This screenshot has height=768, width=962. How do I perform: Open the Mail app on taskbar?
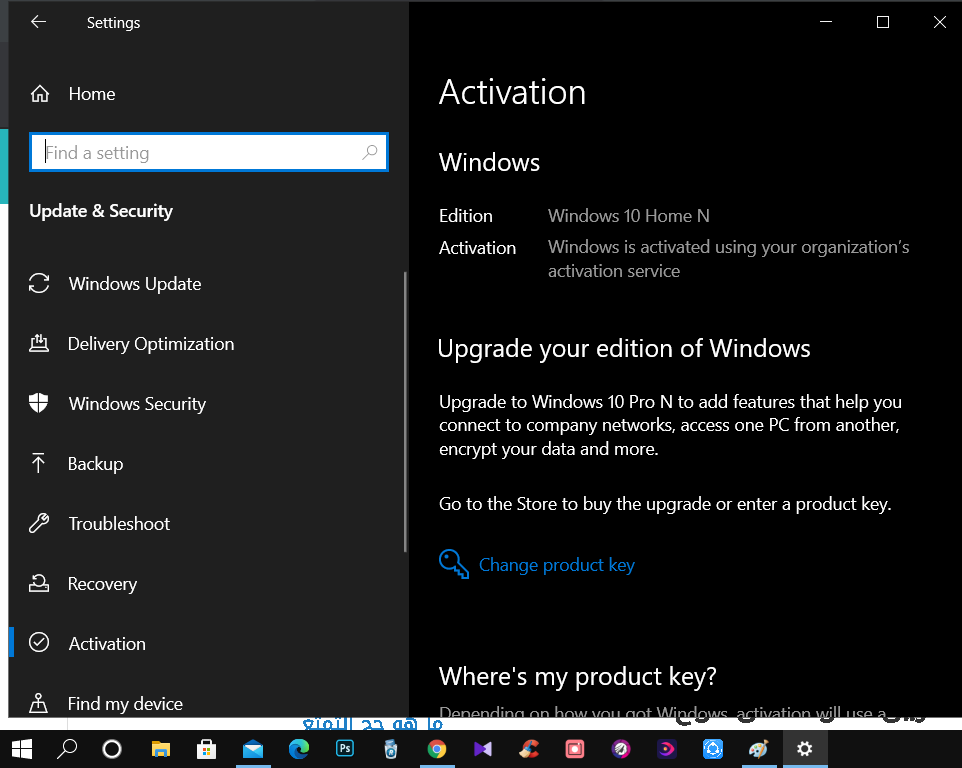pos(253,749)
